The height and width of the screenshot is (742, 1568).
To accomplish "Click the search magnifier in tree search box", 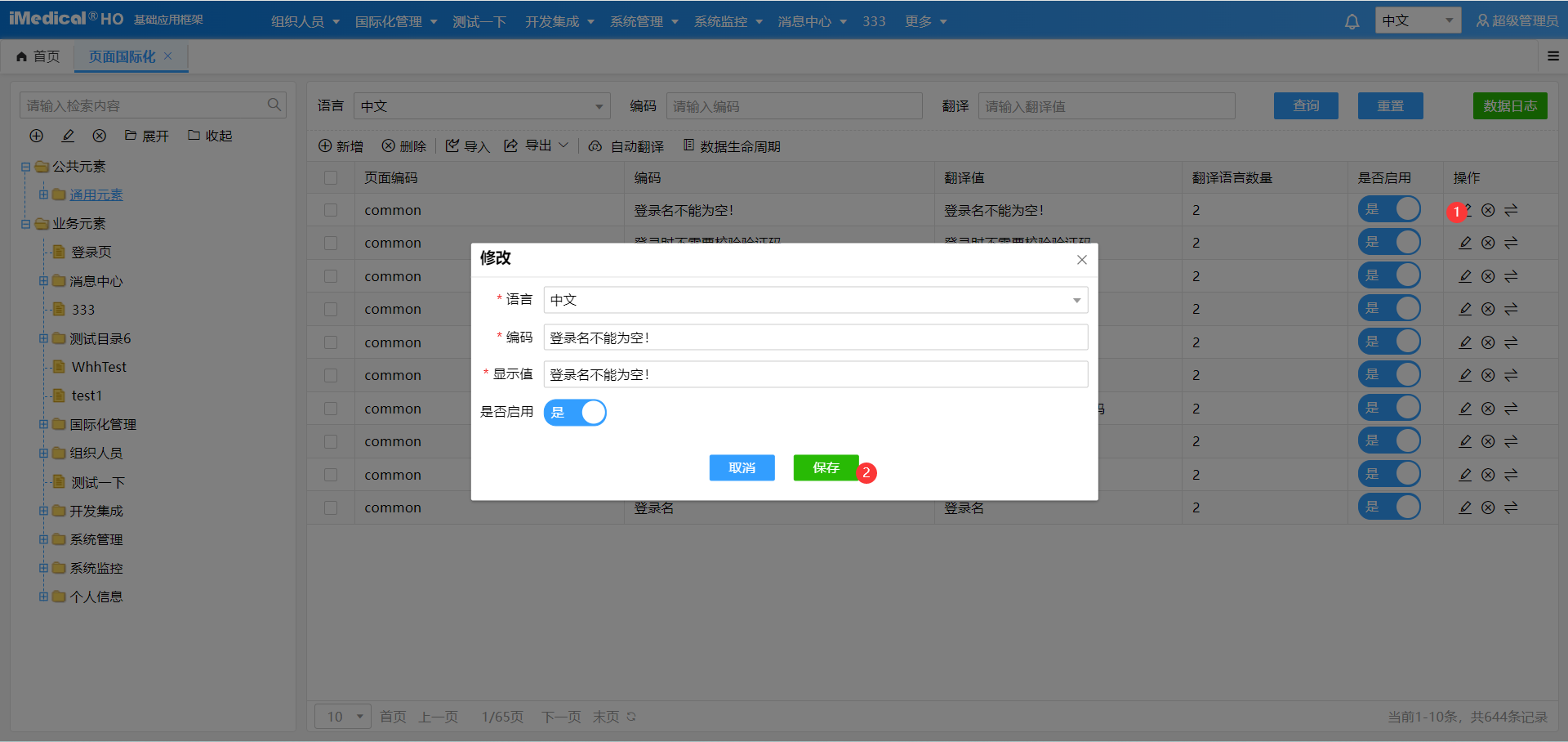I will [274, 105].
